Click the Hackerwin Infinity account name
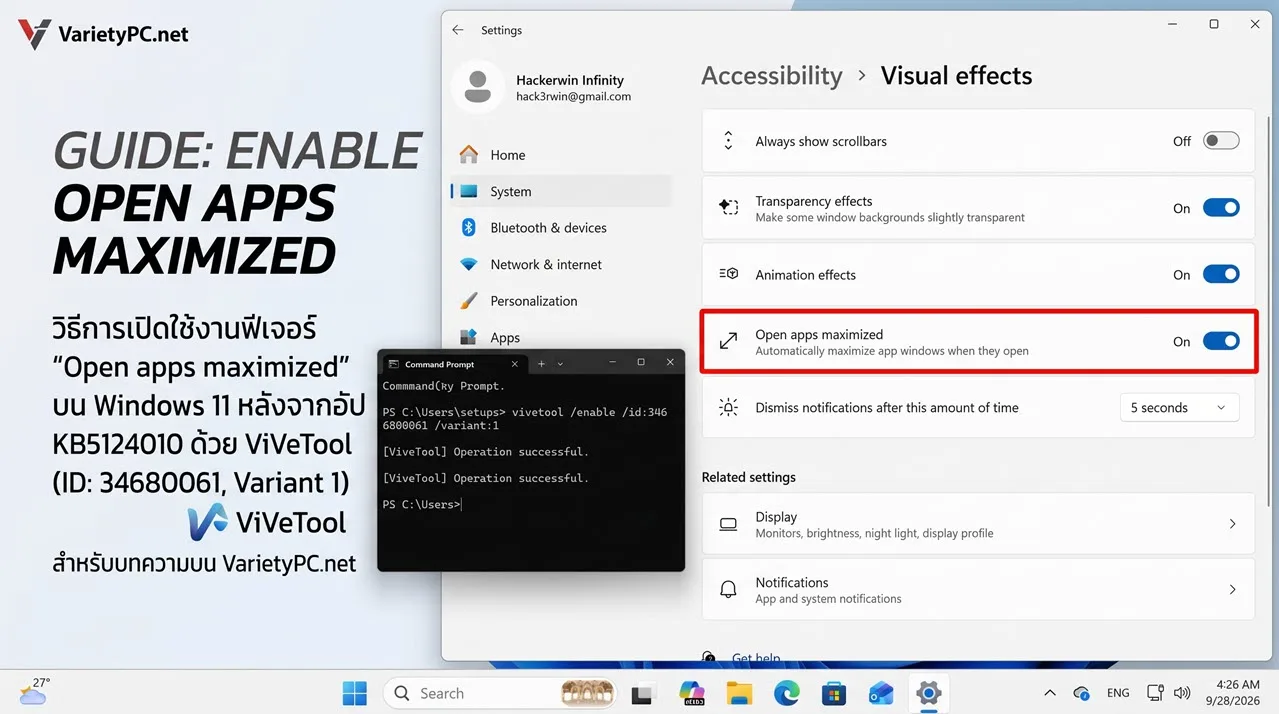Viewport: 1279px width, 714px height. (x=570, y=80)
